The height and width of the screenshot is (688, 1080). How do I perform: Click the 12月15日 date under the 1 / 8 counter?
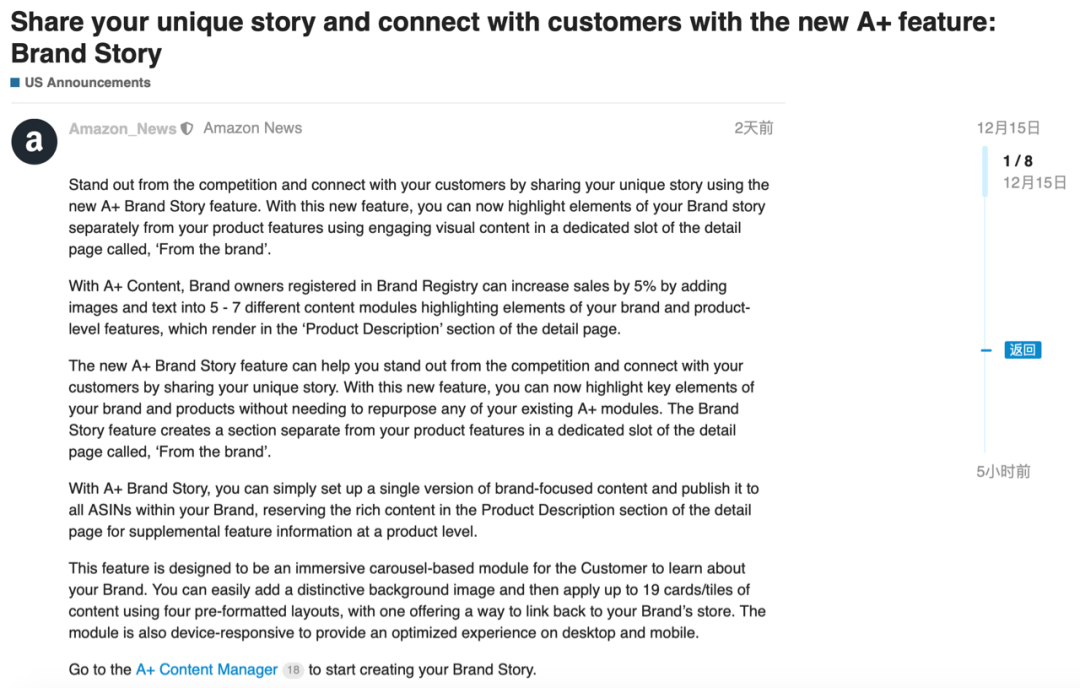(x=1035, y=183)
